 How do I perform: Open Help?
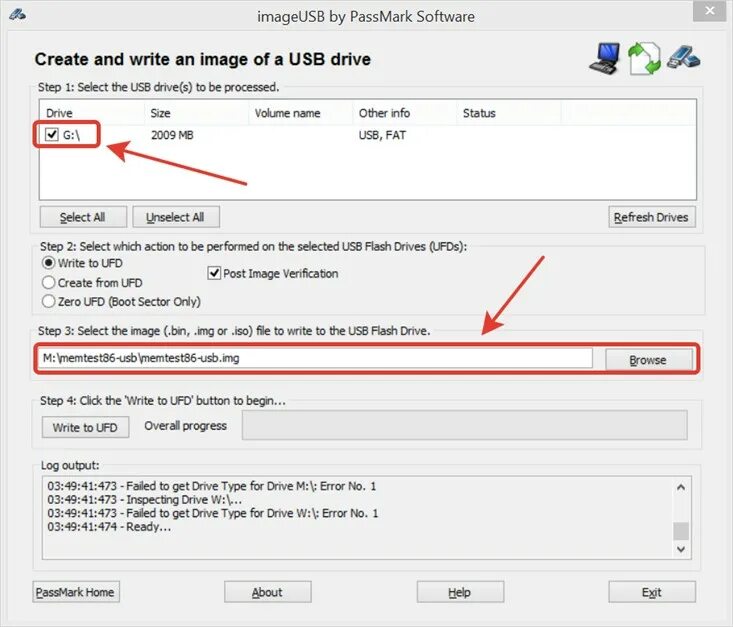tap(460, 592)
